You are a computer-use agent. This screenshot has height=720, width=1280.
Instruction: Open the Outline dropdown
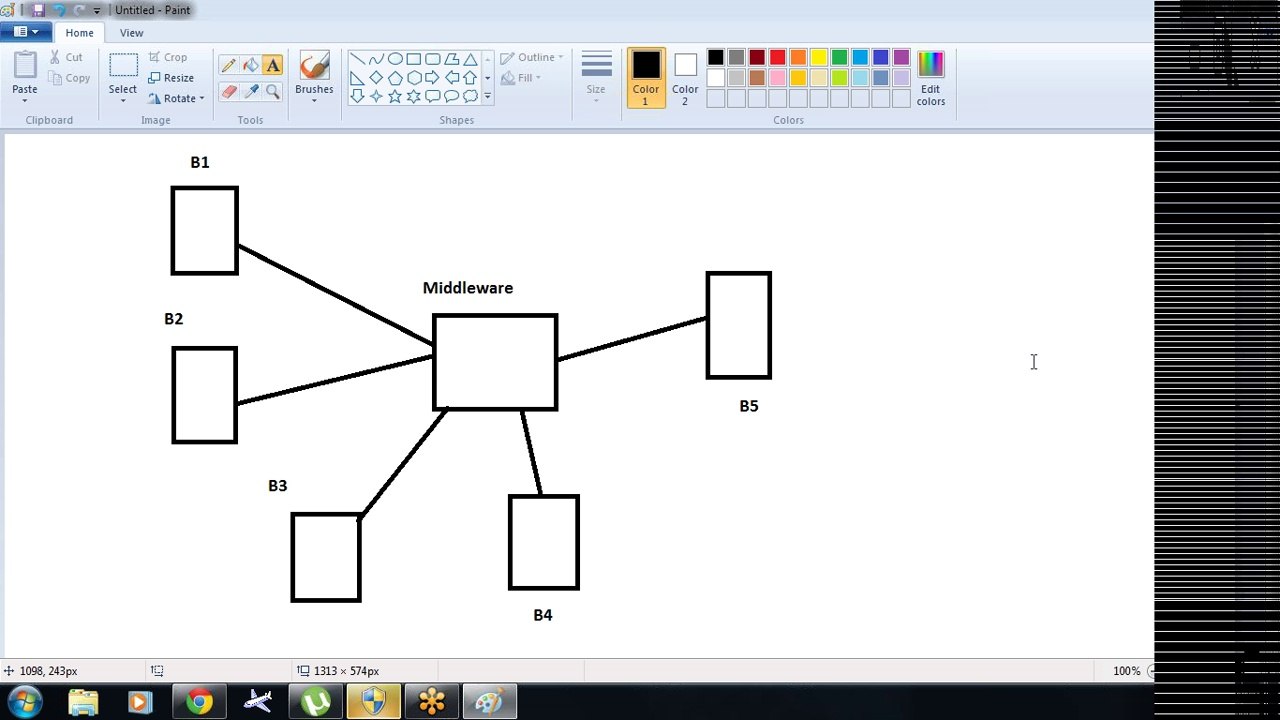click(x=532, y=57)
